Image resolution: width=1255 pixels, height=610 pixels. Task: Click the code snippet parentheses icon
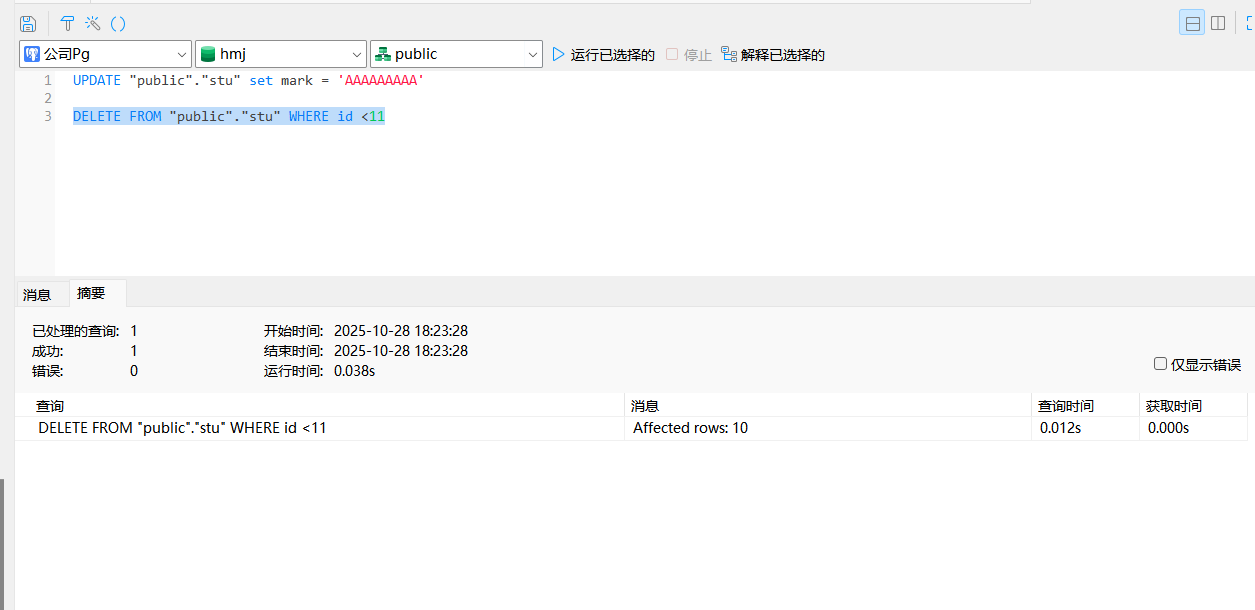tap(118, 23)
